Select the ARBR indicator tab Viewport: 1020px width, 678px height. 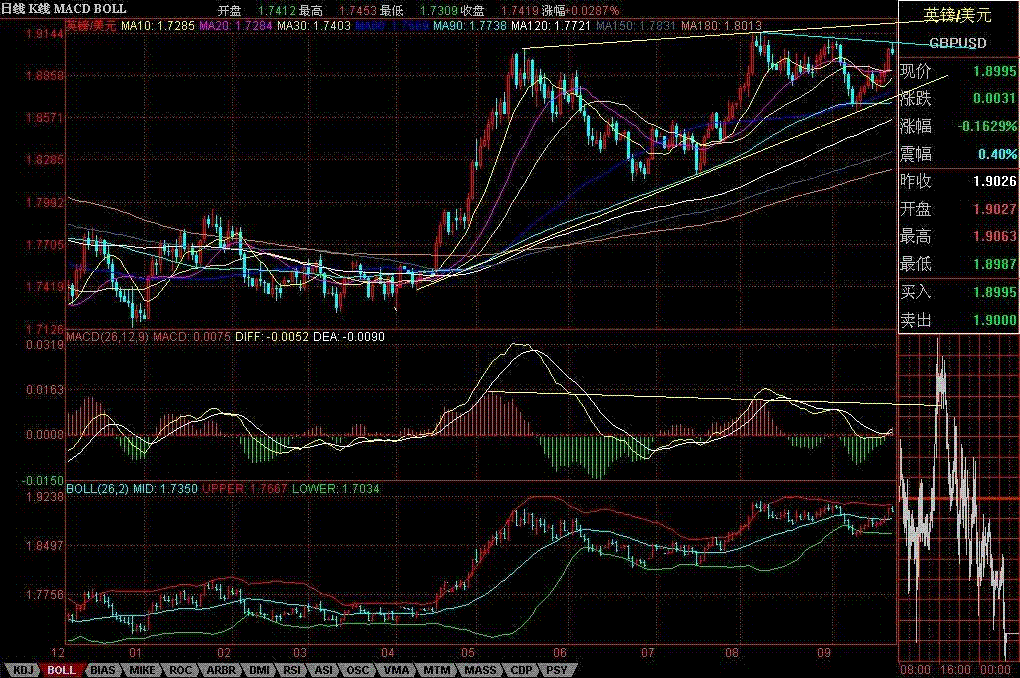pos(221,670)
